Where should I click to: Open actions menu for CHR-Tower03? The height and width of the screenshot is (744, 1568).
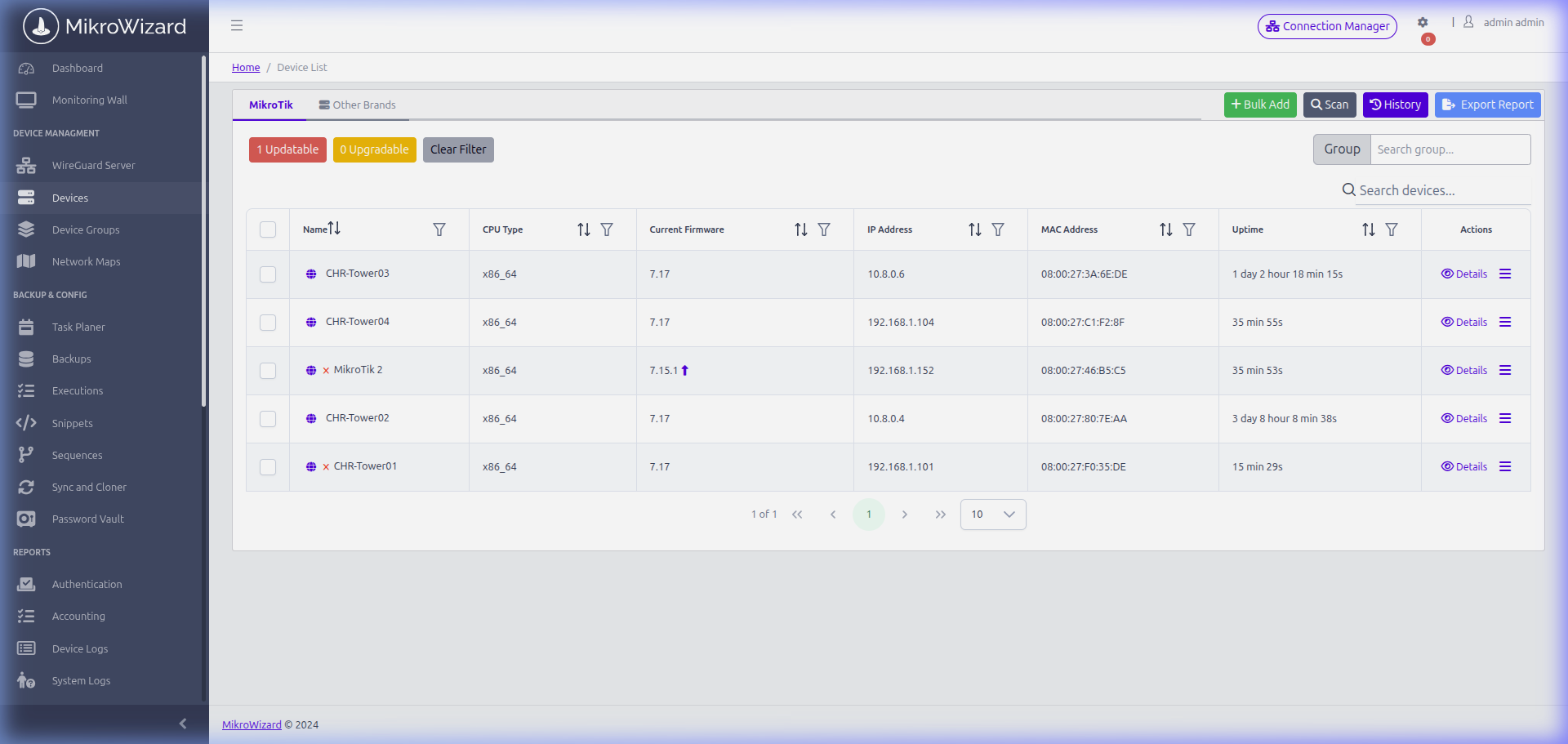(1505, 274)
